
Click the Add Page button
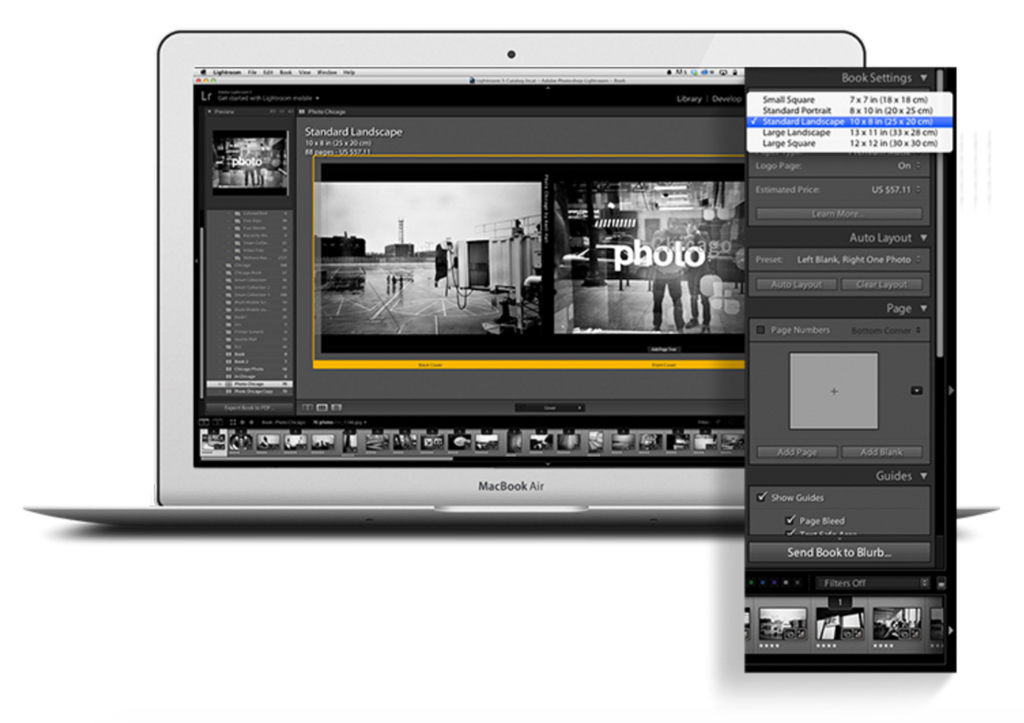pyautogui.click(x=797, y=452)
